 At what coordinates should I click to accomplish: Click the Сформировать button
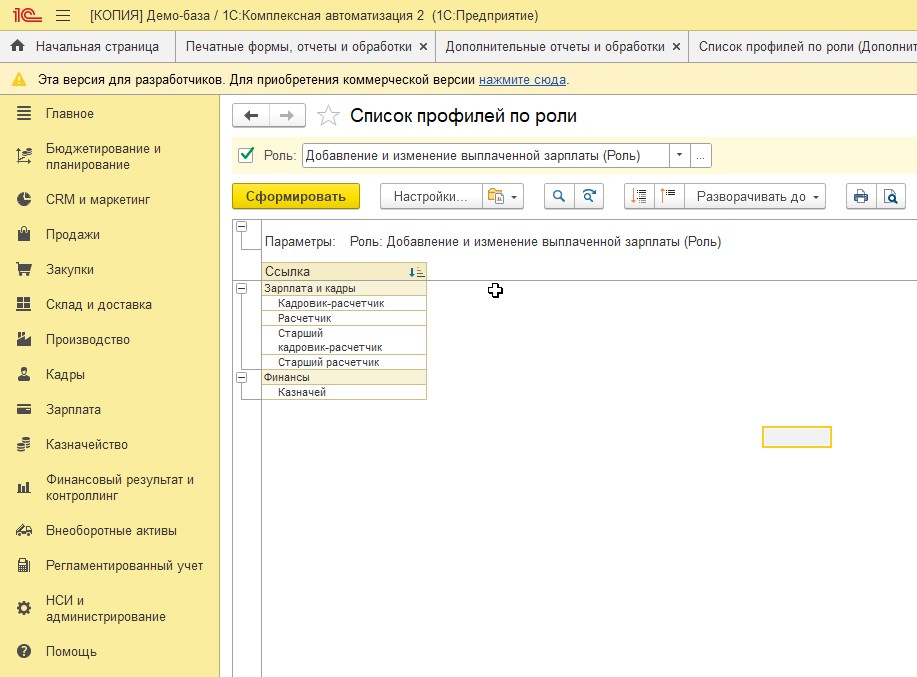coord(295,196)
